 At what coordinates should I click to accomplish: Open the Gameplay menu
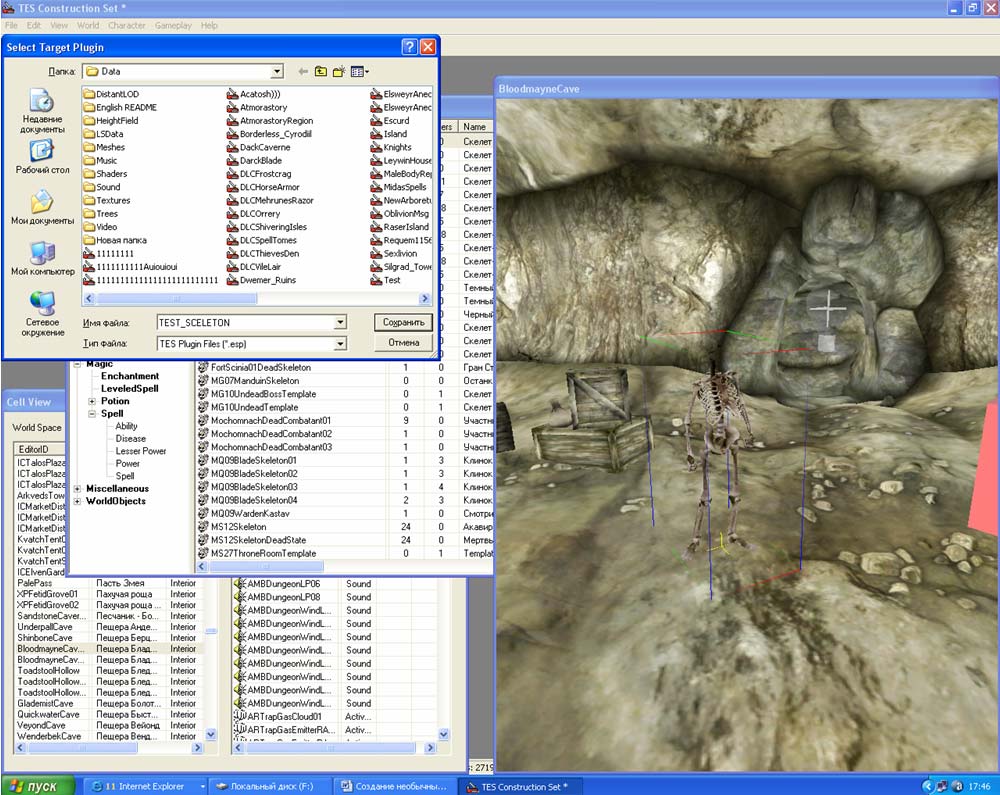tap(173, 26)
